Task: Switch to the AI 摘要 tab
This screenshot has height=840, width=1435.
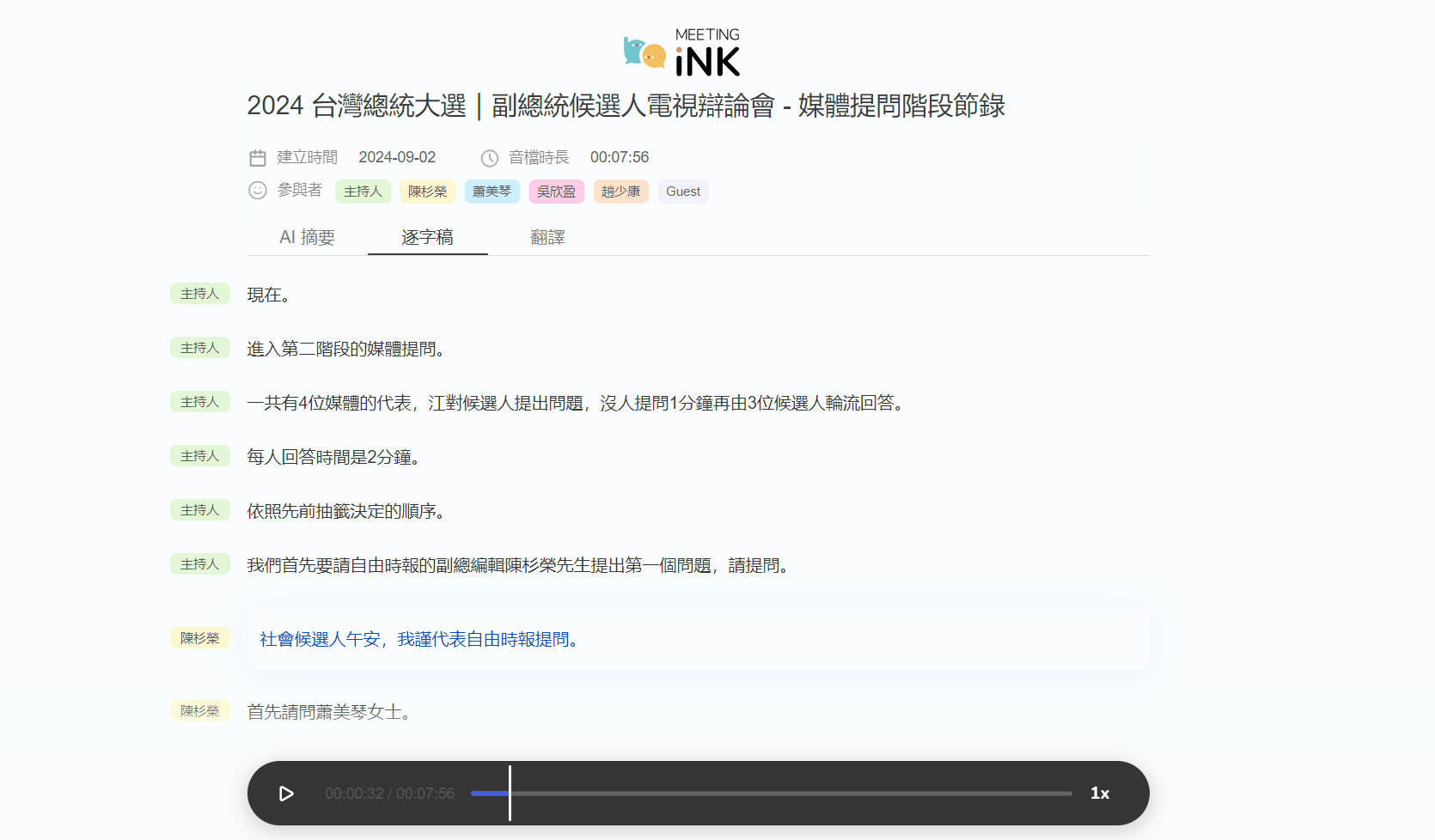Action: (307, 238)
